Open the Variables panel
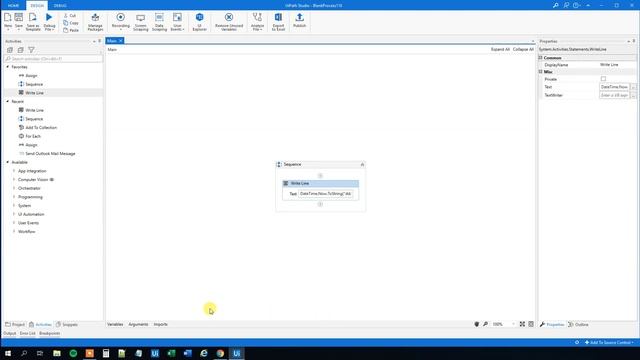 tap(115, 324)
